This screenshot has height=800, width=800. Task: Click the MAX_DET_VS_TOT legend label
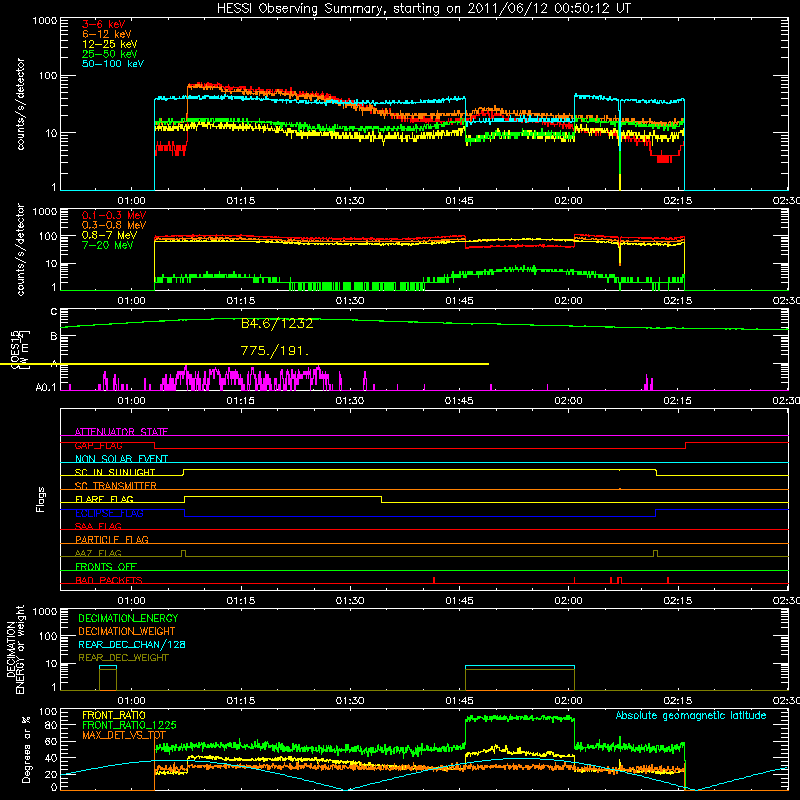point(124,735)
